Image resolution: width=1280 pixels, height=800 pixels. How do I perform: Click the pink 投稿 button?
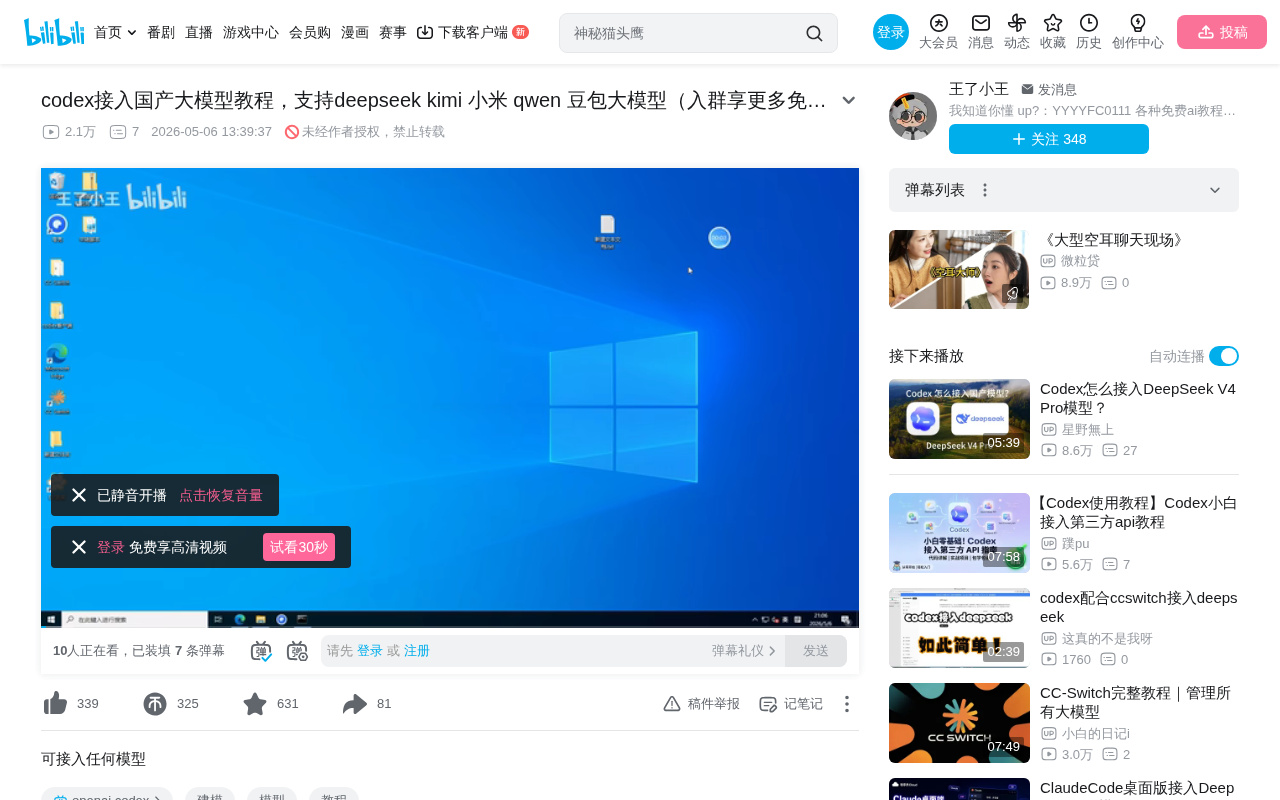(1222, 32)
